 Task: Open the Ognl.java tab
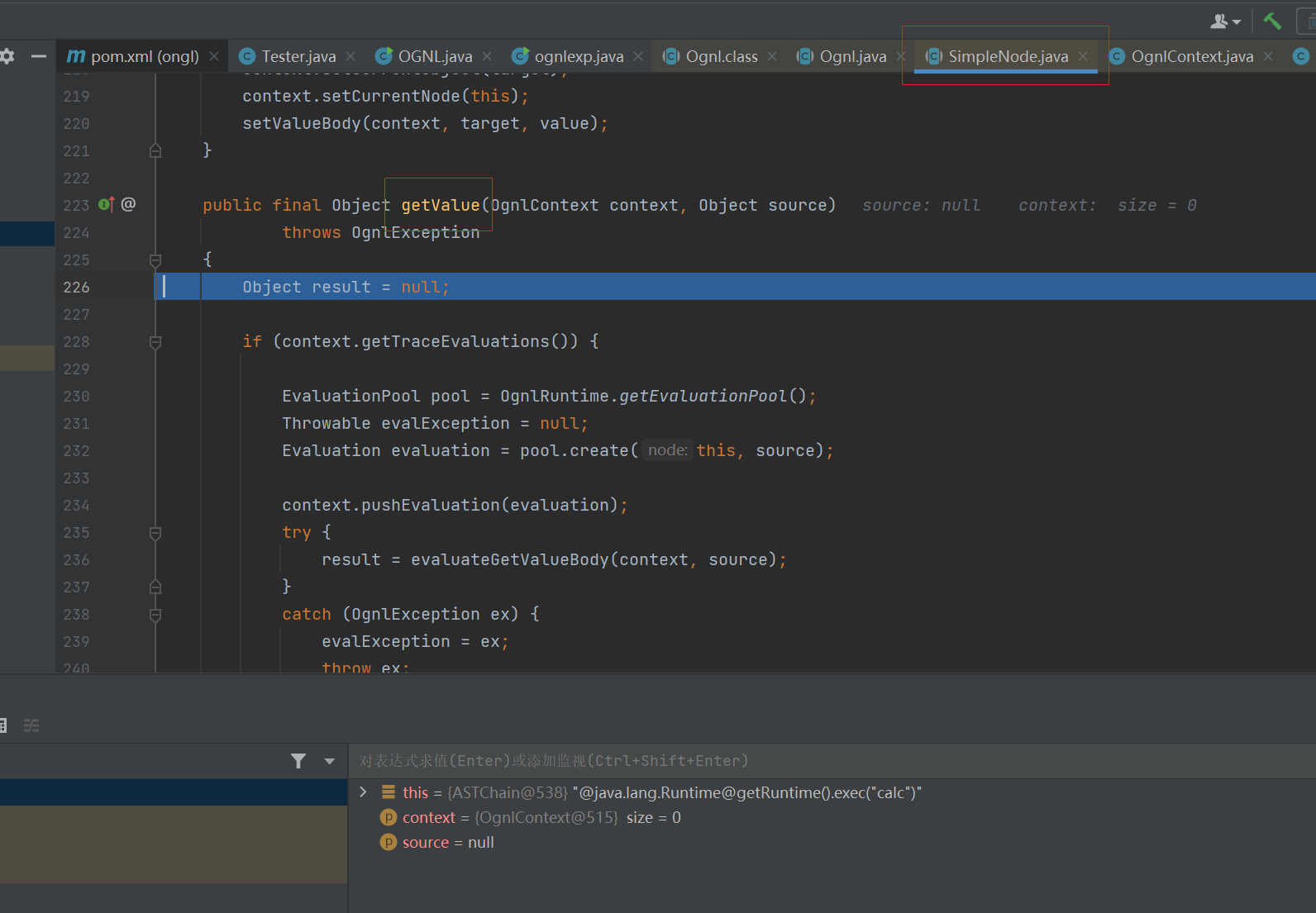coord(842,56)
